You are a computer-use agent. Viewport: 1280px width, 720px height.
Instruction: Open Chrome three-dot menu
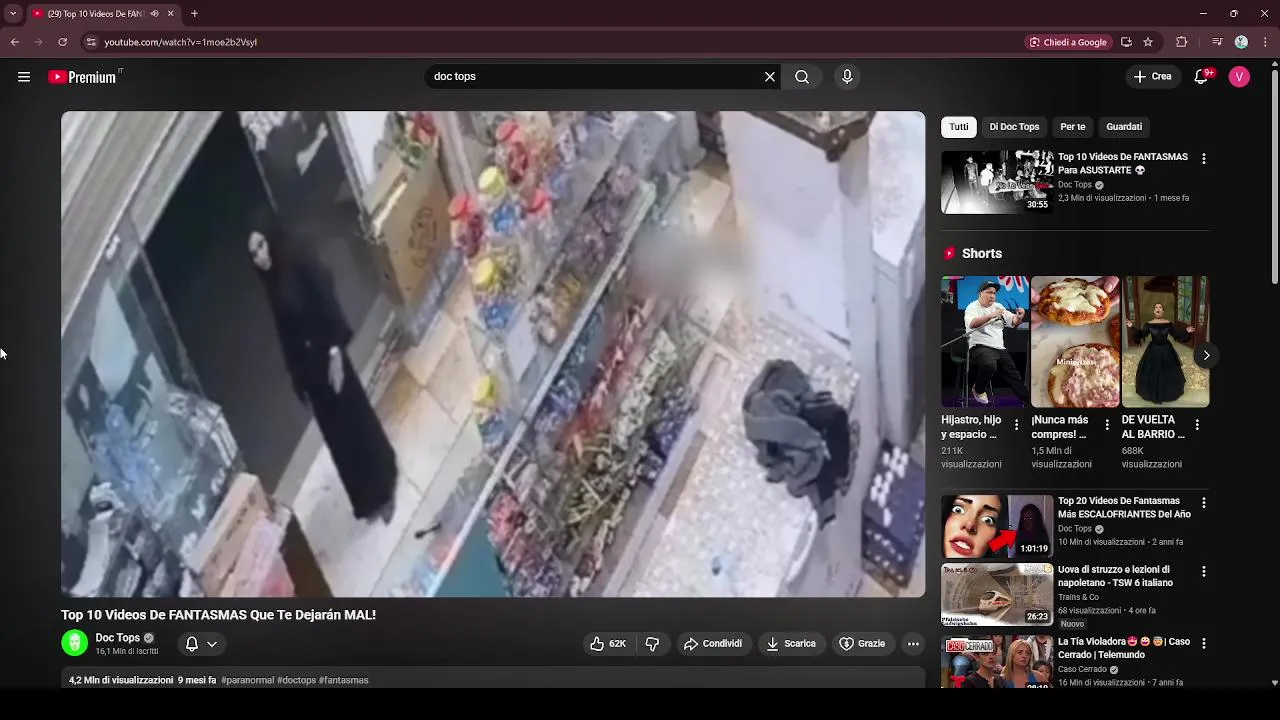tap(1266, 42)
